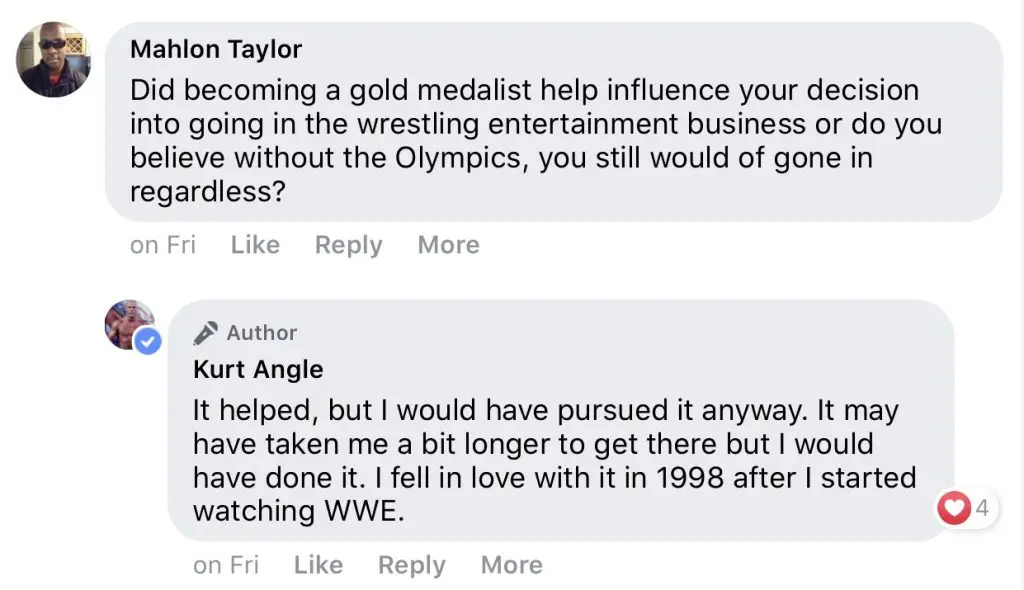Show the reaction count of 4
Image resolution: width=1024 pixels, height=590 pixels.
tap(982, 509)
